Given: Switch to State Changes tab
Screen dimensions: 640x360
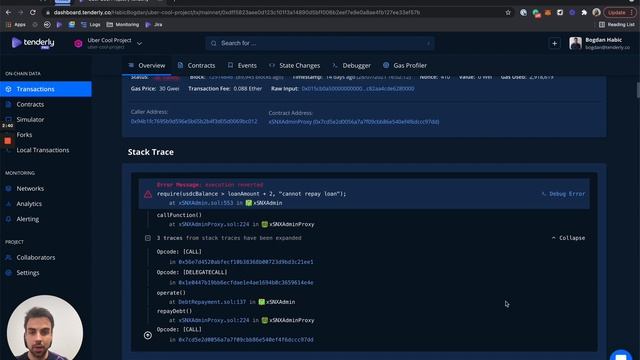Looking at the screenshot, I should pyautogui.click(x=295, y=65).
